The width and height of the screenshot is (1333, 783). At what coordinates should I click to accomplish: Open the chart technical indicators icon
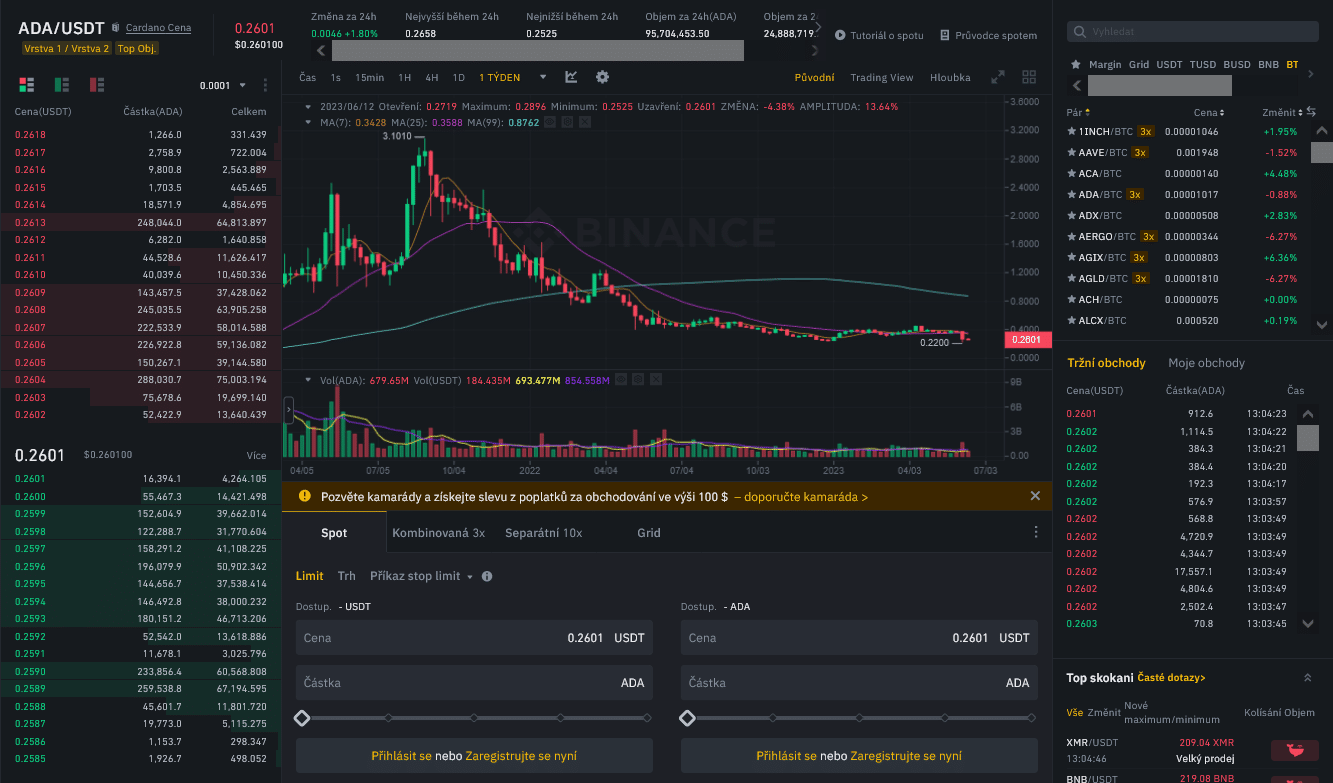pyautogui.click(x=571, y=77)
